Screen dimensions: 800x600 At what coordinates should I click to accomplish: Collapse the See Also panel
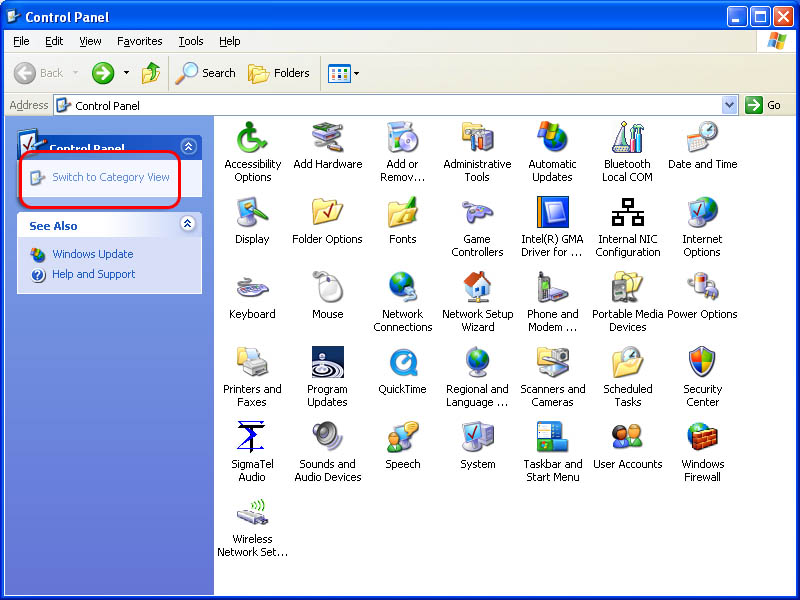pyautogui.click(x=188, y=225)
